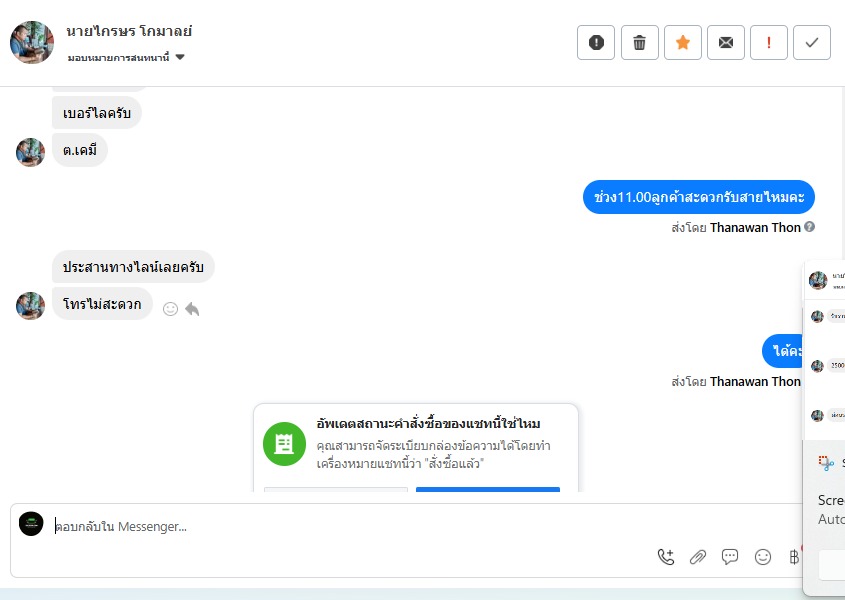Mark conversation unread with envelope icon
The height and width of the screenshot is (600, 845).
click(x=726, y=42)
